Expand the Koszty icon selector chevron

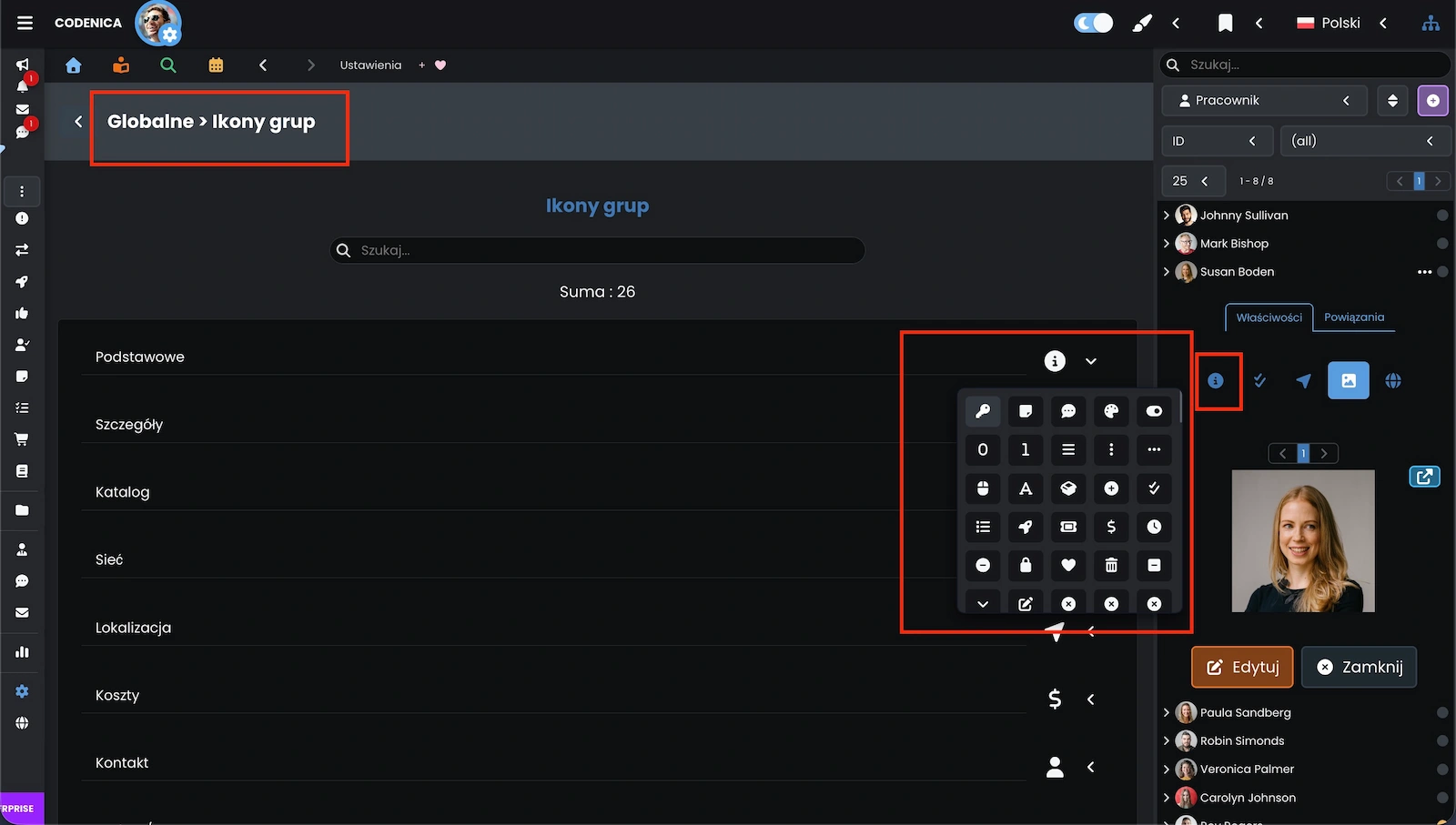1090,699
